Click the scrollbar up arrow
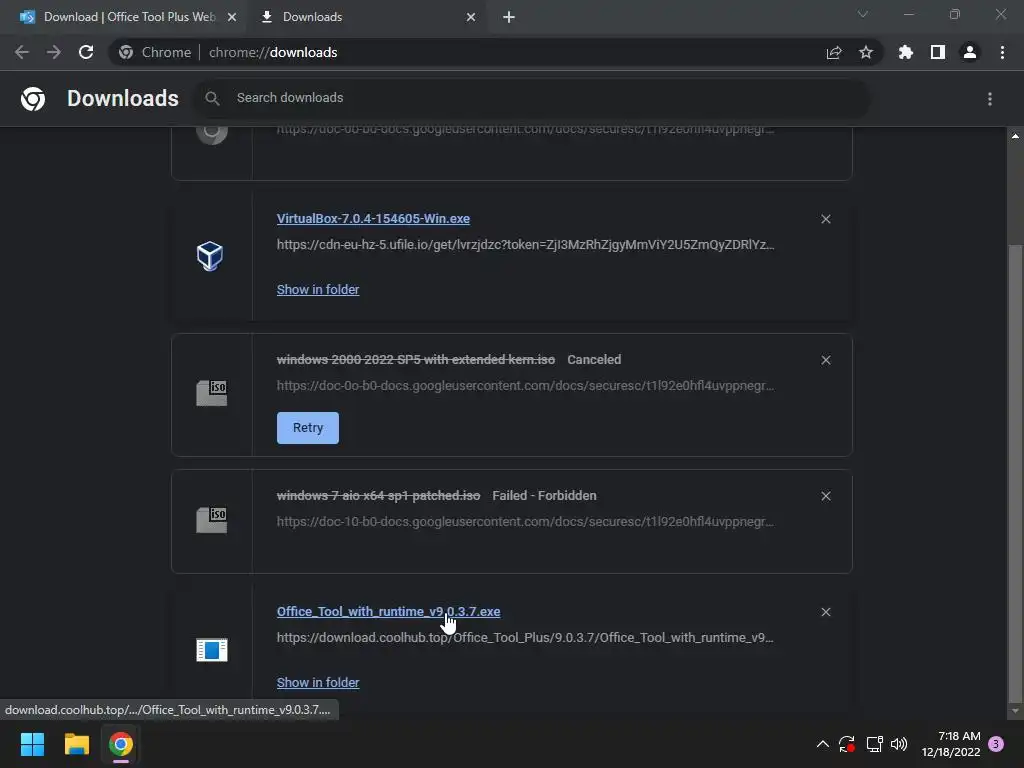This screenshot has width=1024, height=768. (1015, 136)
